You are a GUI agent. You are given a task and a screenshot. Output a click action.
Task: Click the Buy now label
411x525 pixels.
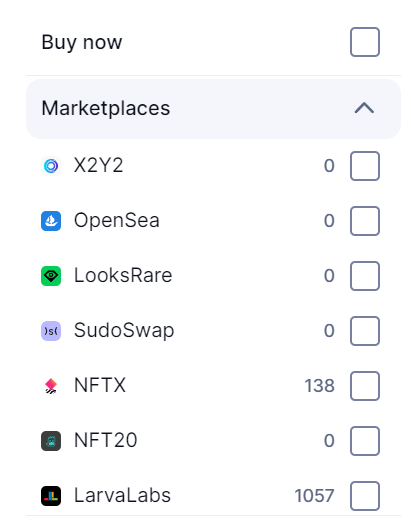pyautogui.click(x=82, y=43)
